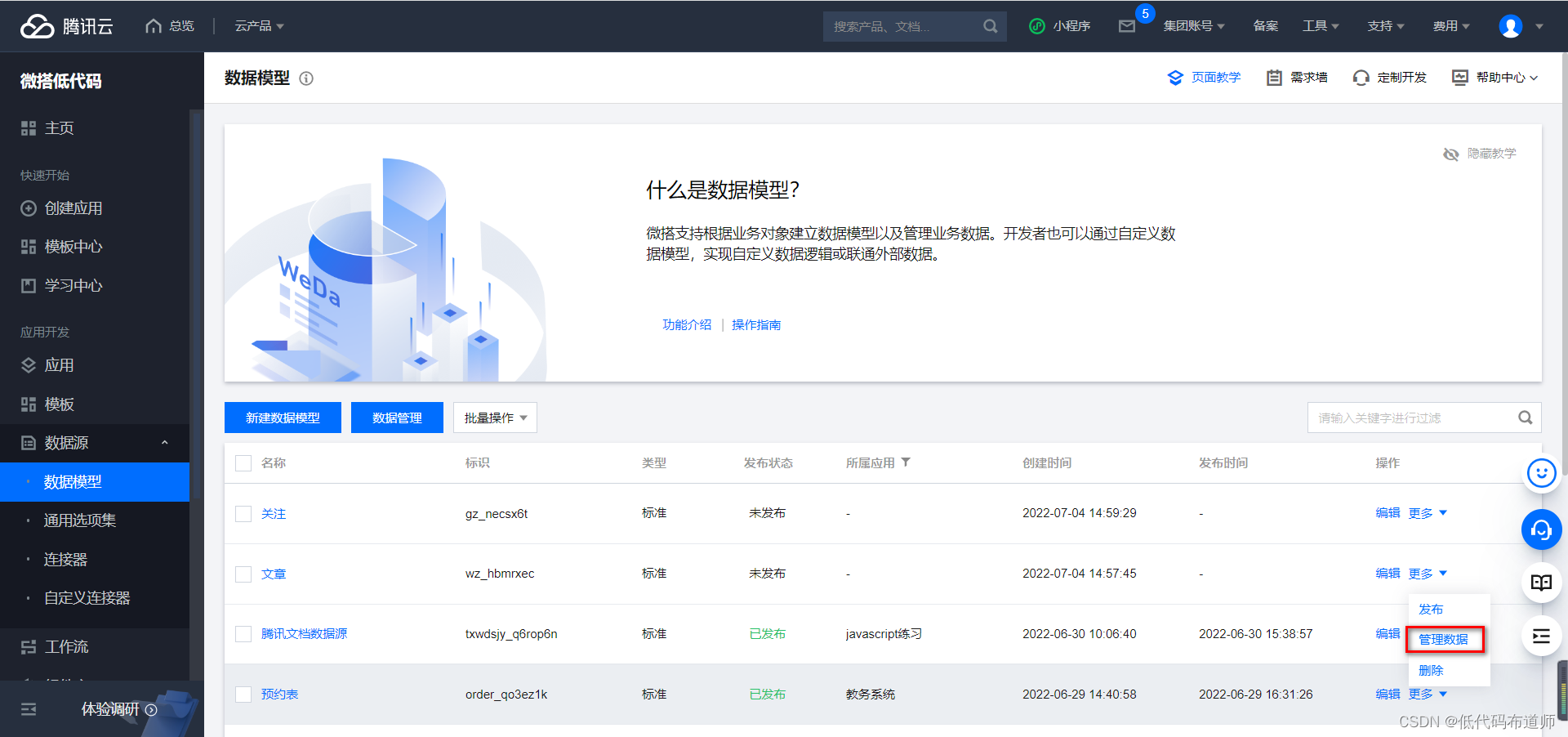This screenshot has height=737, width=1568.
Task: Open the 小程序 mini program icon
Action: [x=1037, y=26]
